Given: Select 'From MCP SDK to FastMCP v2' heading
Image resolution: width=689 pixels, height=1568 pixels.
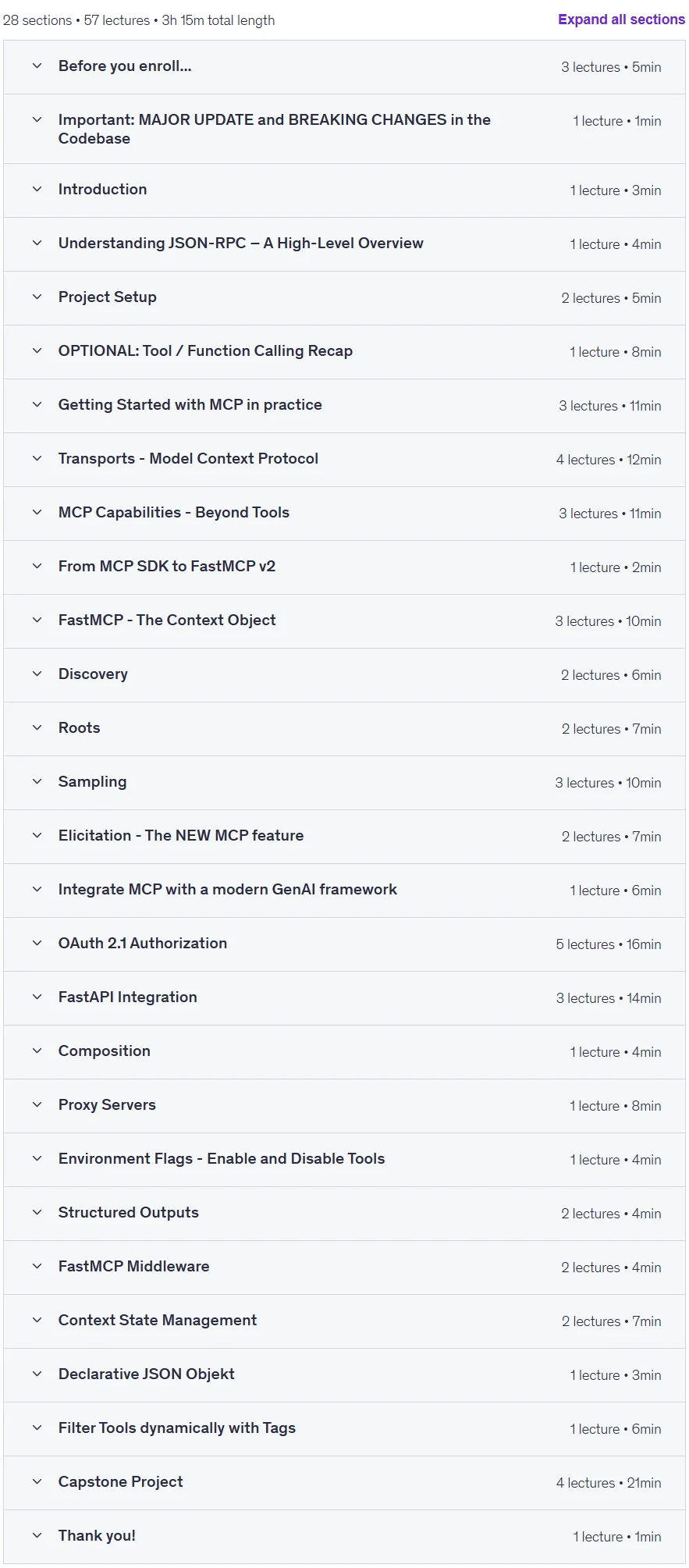Looking at the screenshot, I should tap(167, 567).
